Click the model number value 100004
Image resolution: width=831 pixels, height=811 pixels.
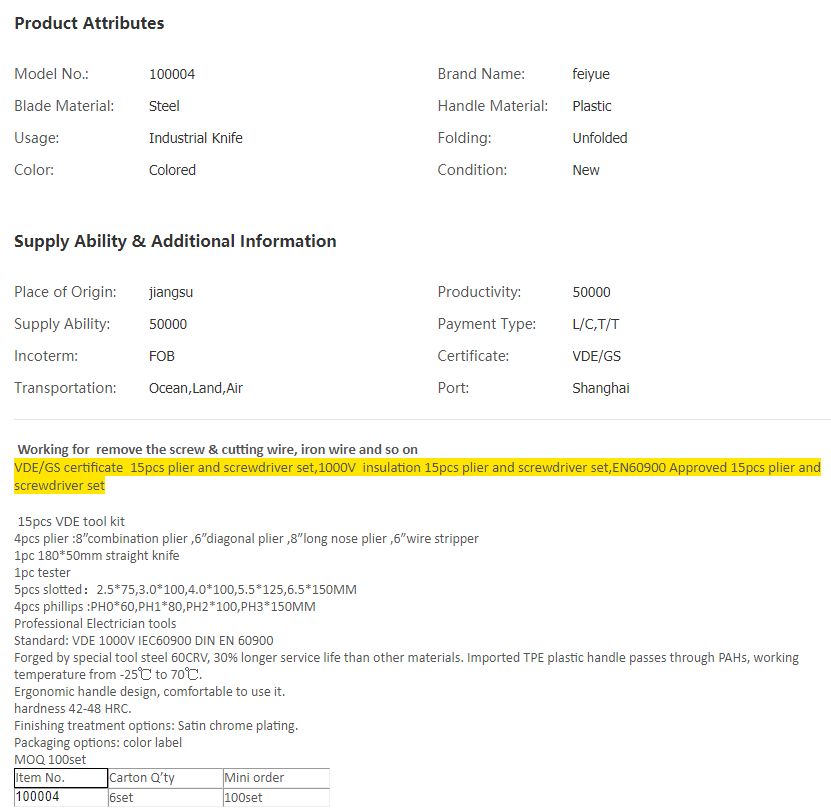tap(172, 74)
